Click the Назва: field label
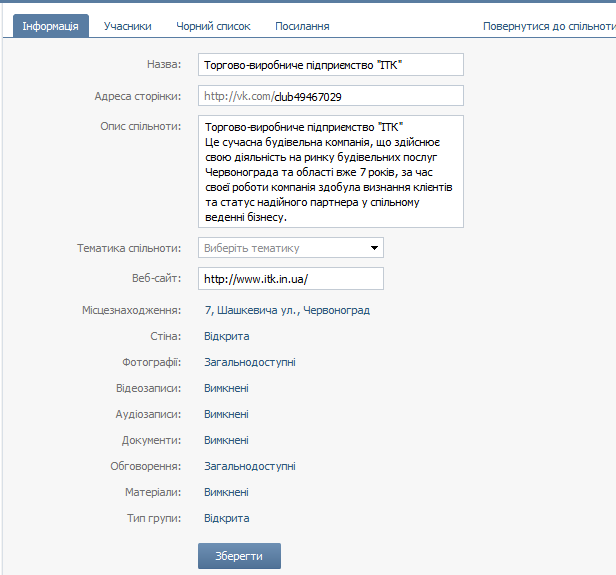 click(x=164, y=64)
